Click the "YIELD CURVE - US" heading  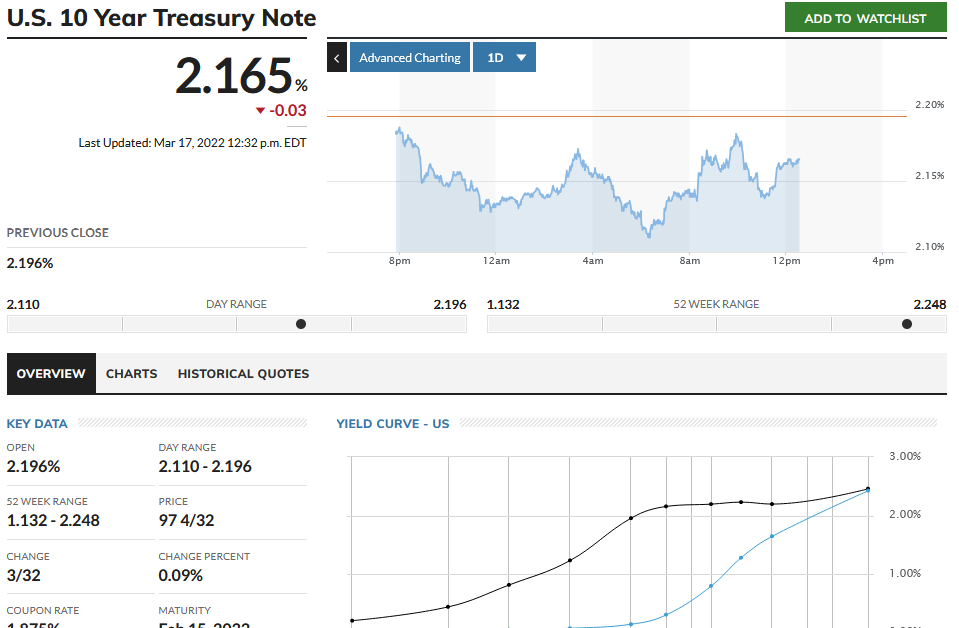(393, 424)
